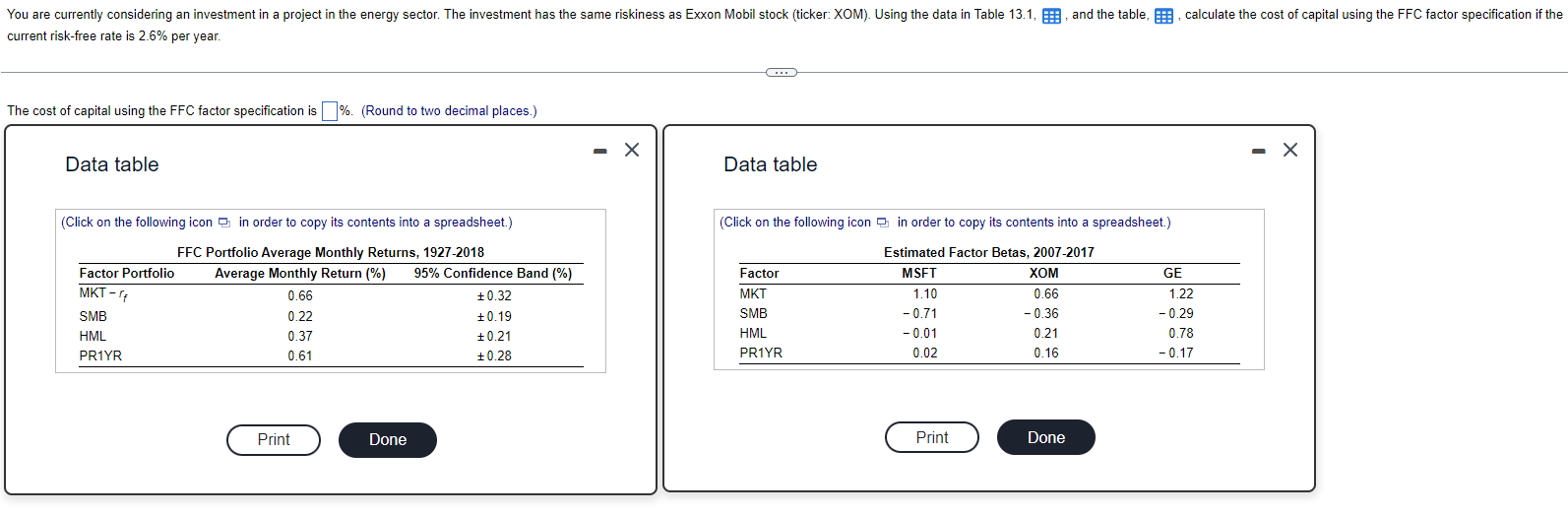
Task: Minimize the left Data table dialog
Action: [600, 151]
